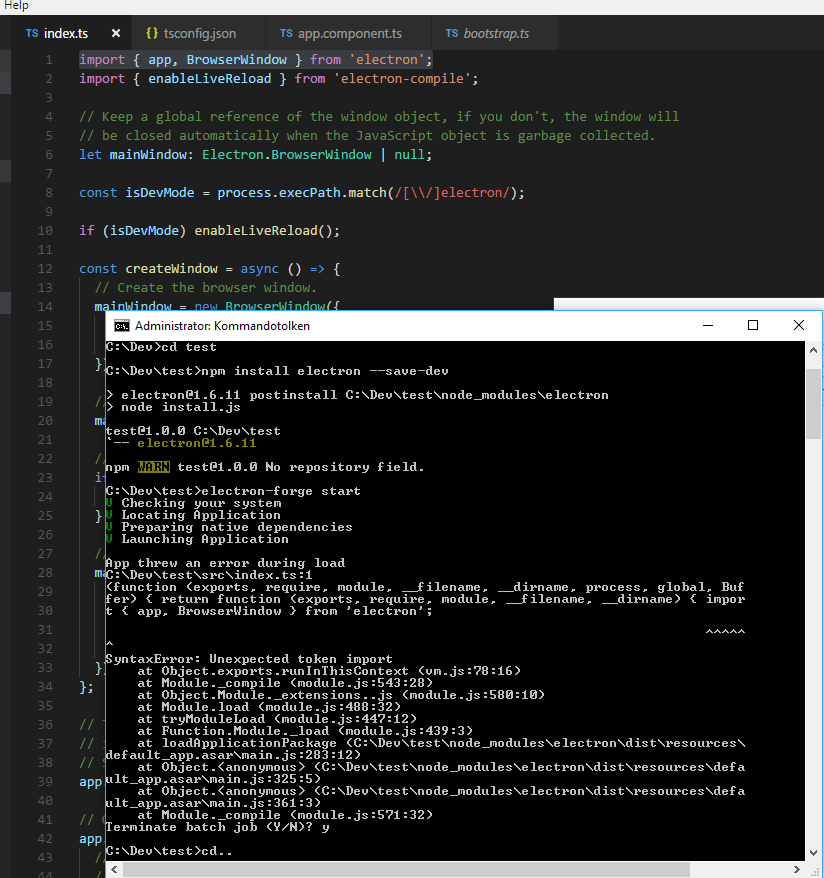Click the 'C:\Dev\test>cd..' prompt line
Screen dimensions: 824x878
(169, 851)
